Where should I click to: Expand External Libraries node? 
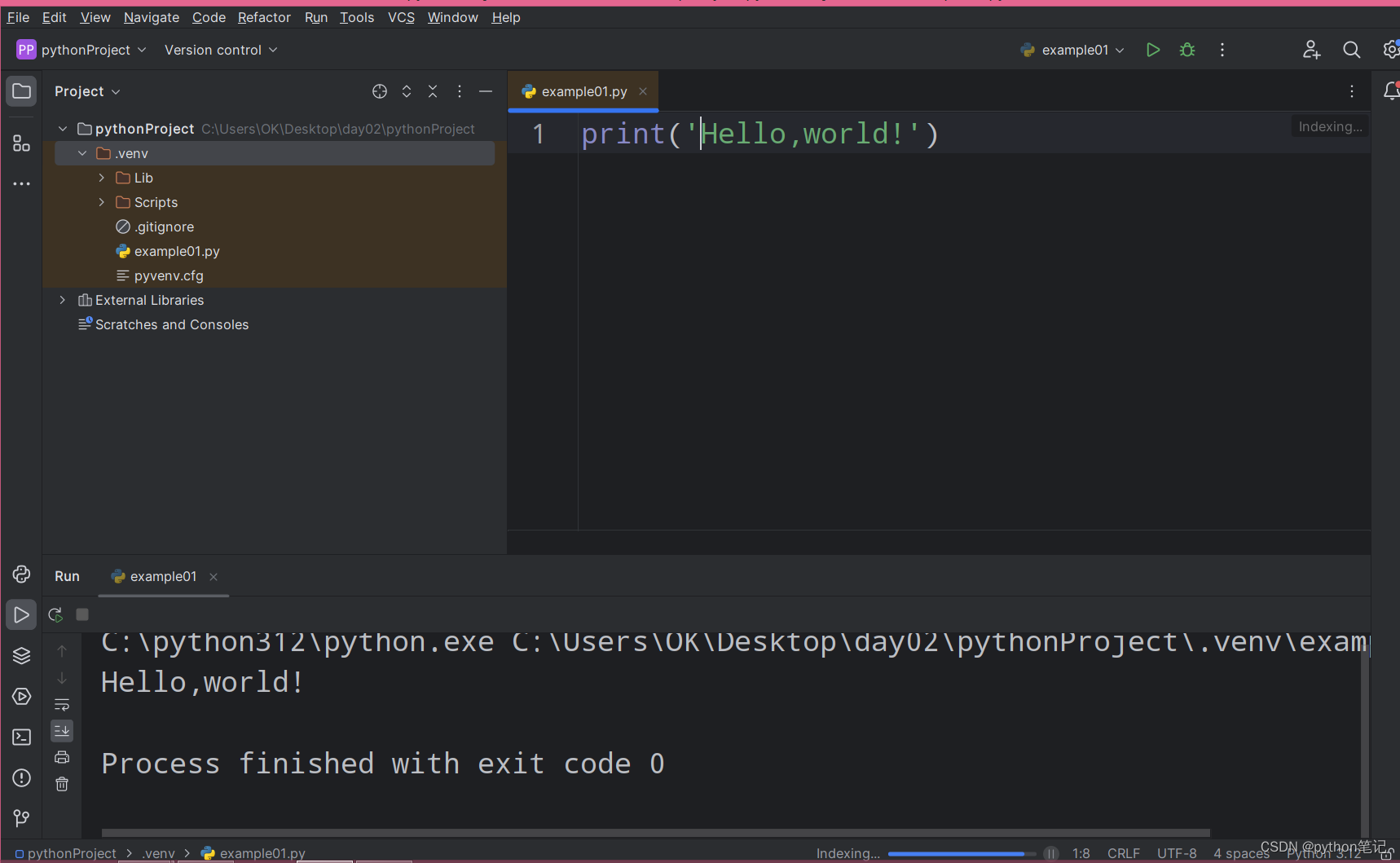[x=63, y=300]
